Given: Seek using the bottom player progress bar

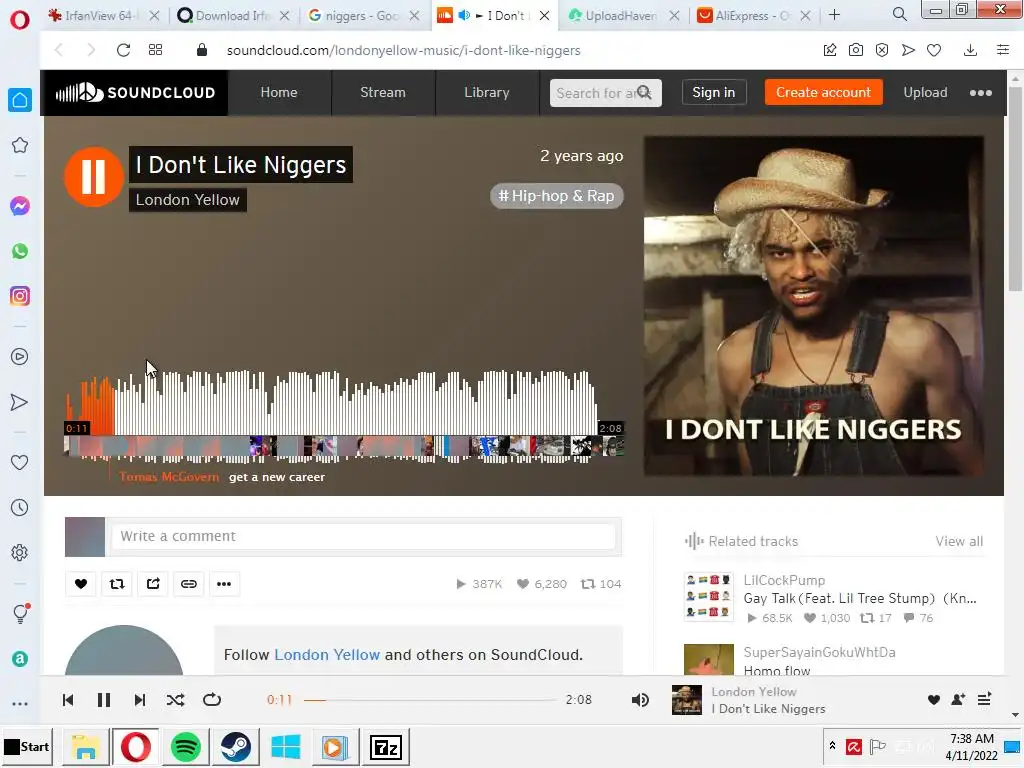Looking at the screenshot, I should point(429,700).
